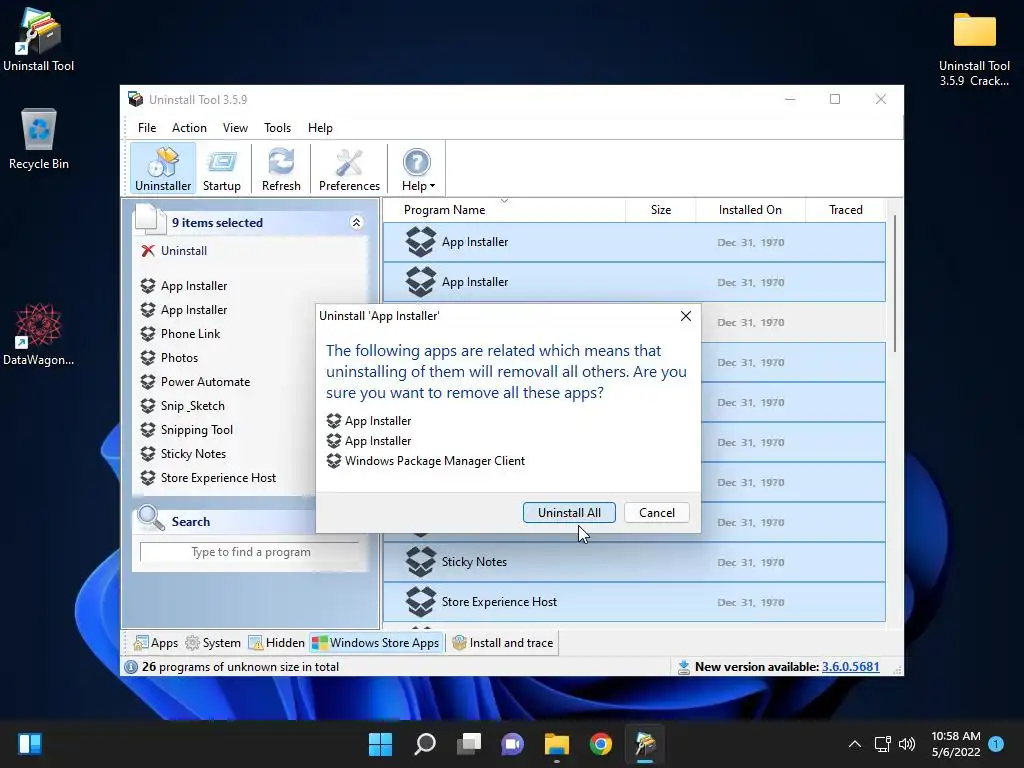1024x768 pixels.
Task: Open the Help toolbar dropdown
Action: pyautogui.click(x=417, y=169)
